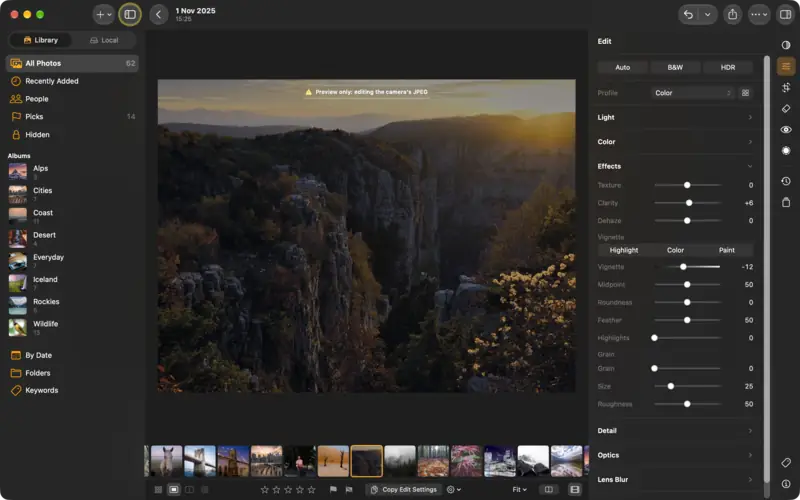Image resolution: width=800 pixels, height=500 pixels.
Task: Select the Edit sliders panel icon
Action: pyautogui.click(x=786, y=66)
